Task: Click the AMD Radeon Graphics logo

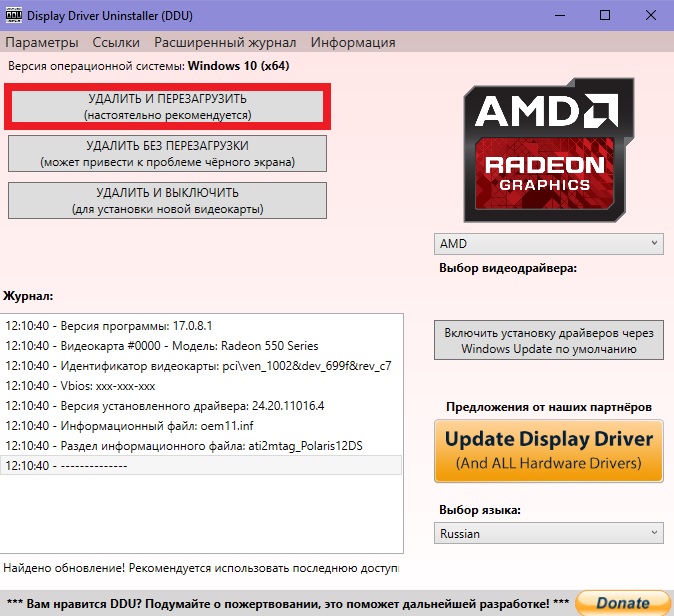Action: pyautogui.click(x=549, y=150)
